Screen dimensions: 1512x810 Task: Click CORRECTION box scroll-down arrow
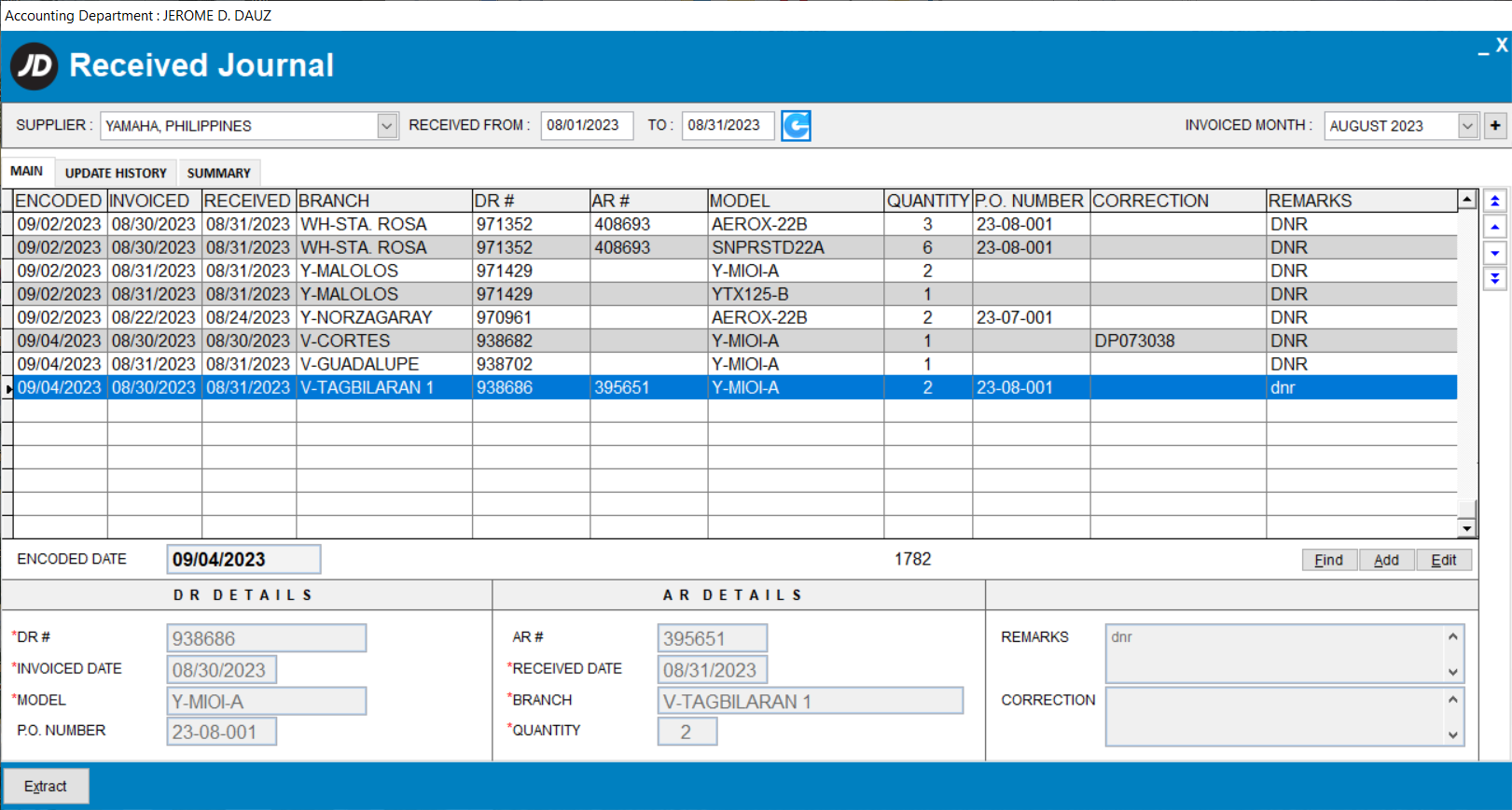click(1453, 734)
